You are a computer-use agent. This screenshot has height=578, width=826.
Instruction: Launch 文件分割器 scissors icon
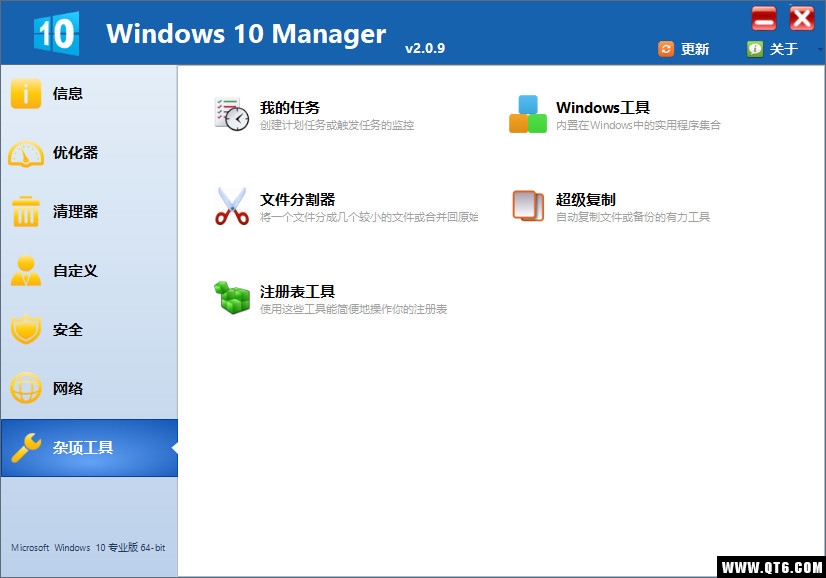point(232,206)
